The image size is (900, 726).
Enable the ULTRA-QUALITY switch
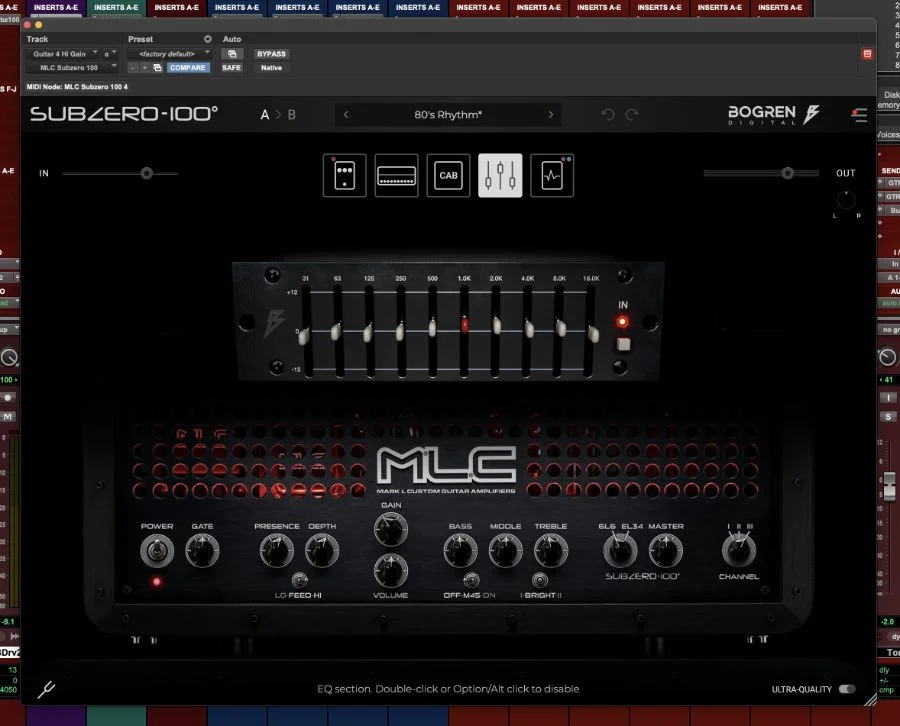847,689
